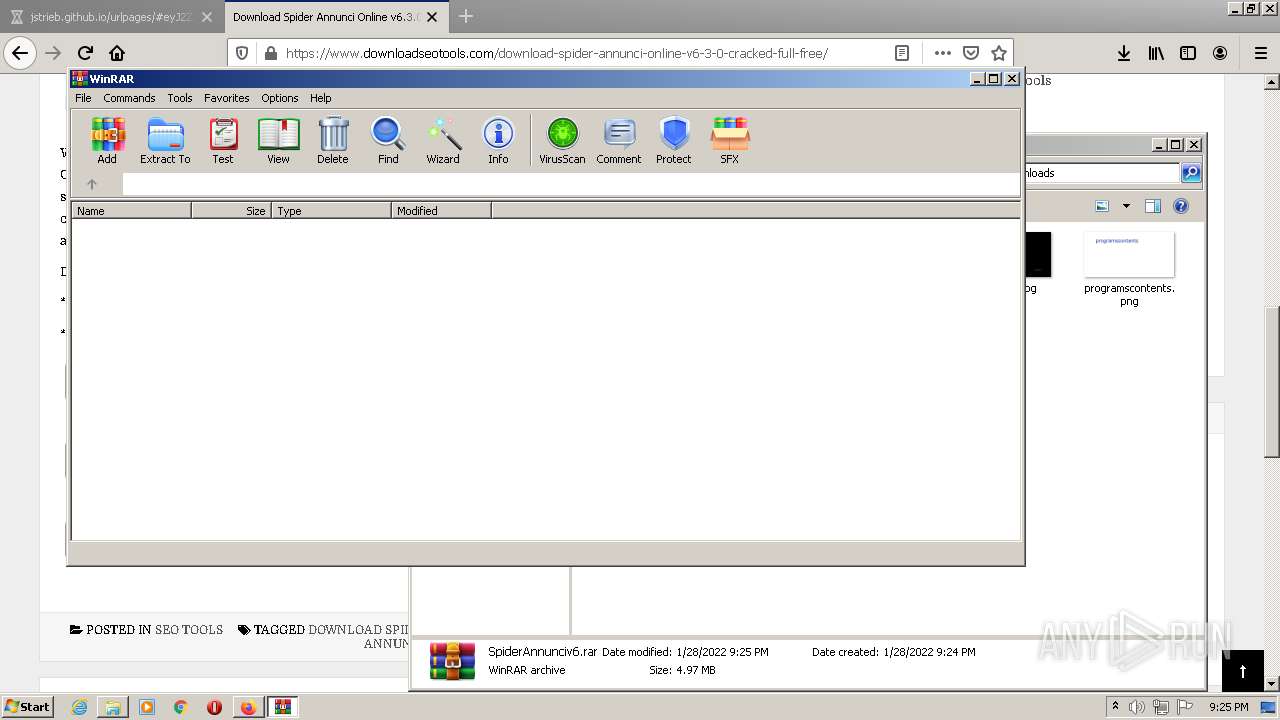Click the Test archive icon

(x=222, y=141)
